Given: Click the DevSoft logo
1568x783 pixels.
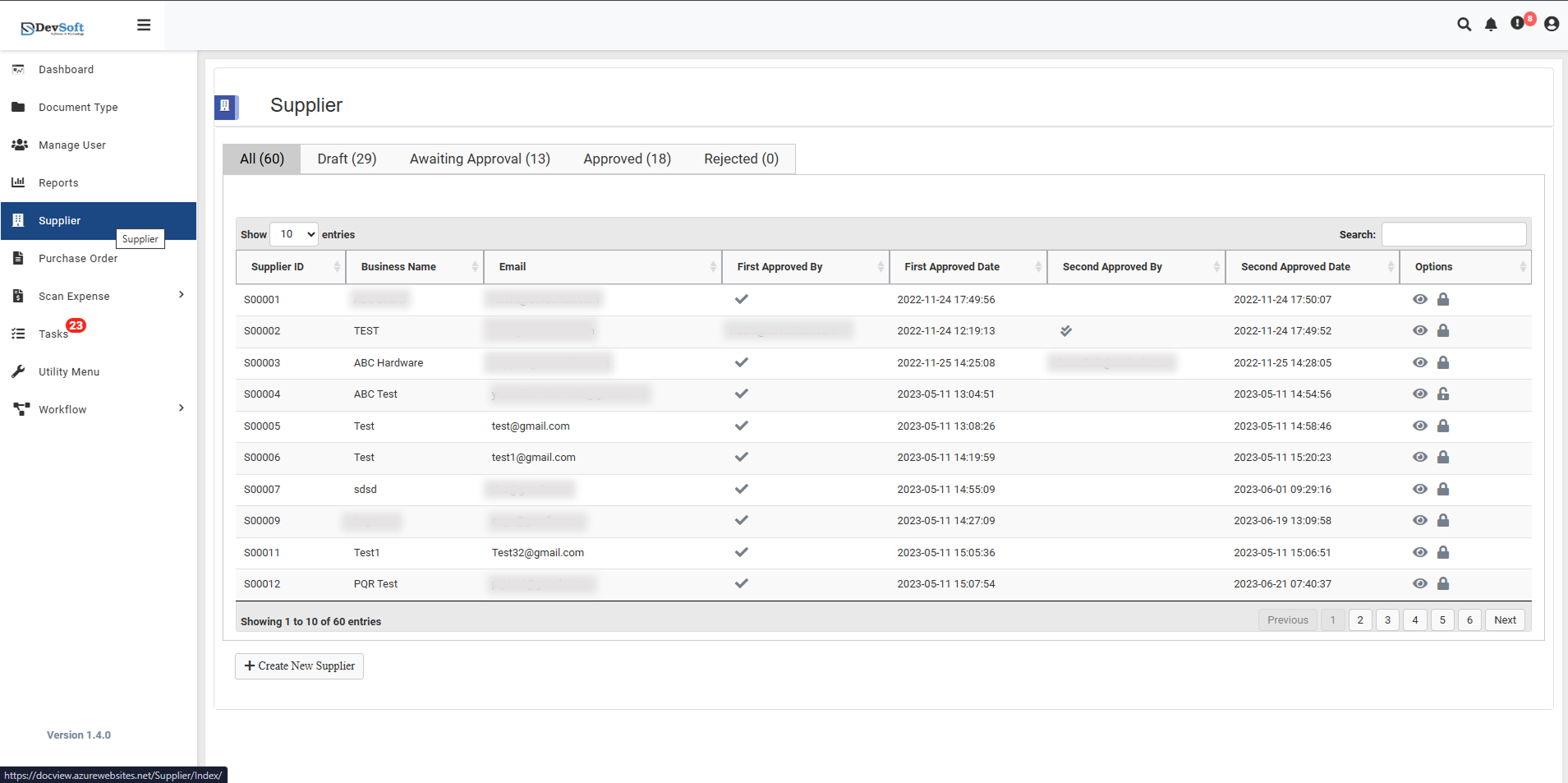Looking at the screenshot, I should [x=53, y=28].
